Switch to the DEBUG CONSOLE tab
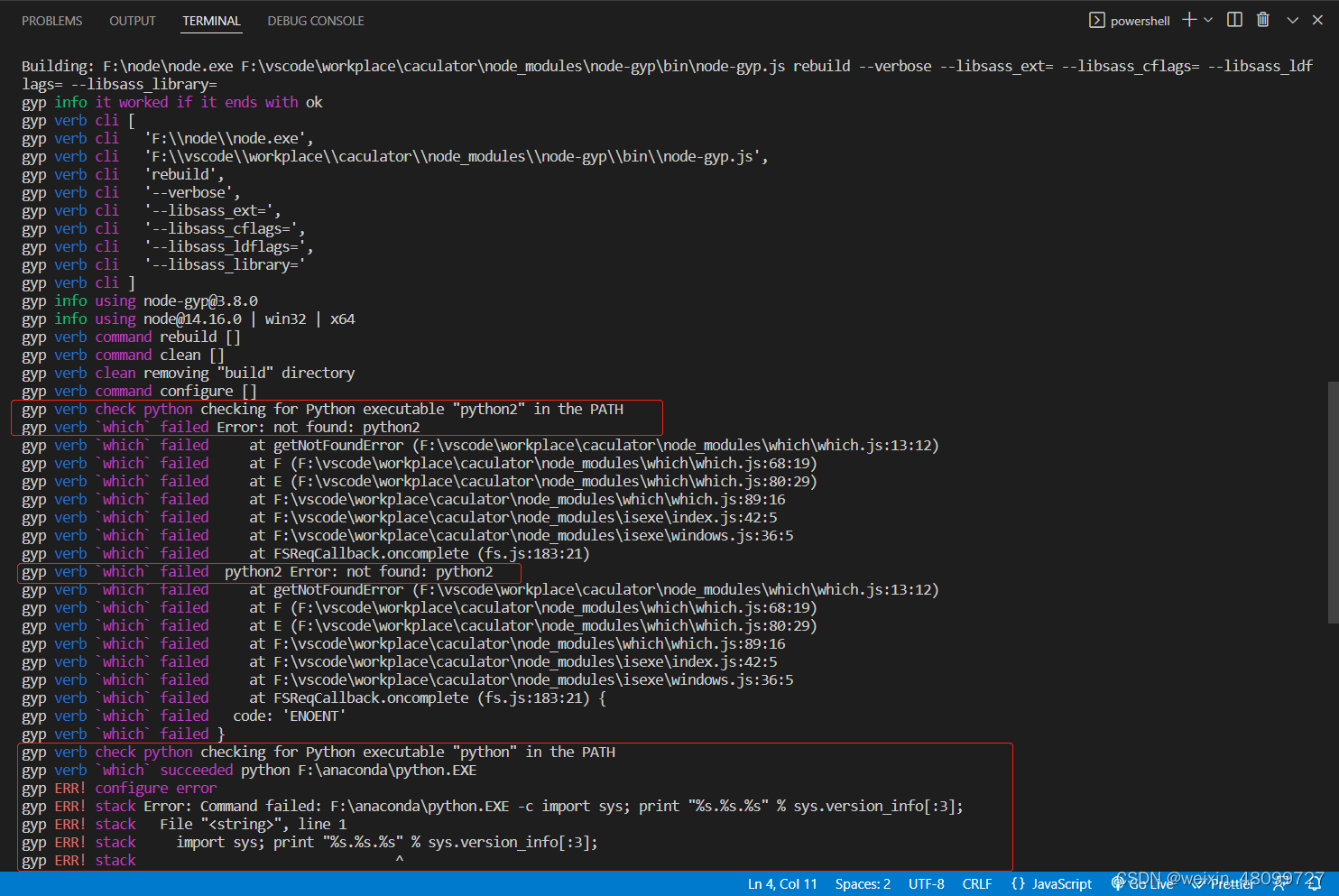Screen dimensions: 1339x896 tap(315, 20)
